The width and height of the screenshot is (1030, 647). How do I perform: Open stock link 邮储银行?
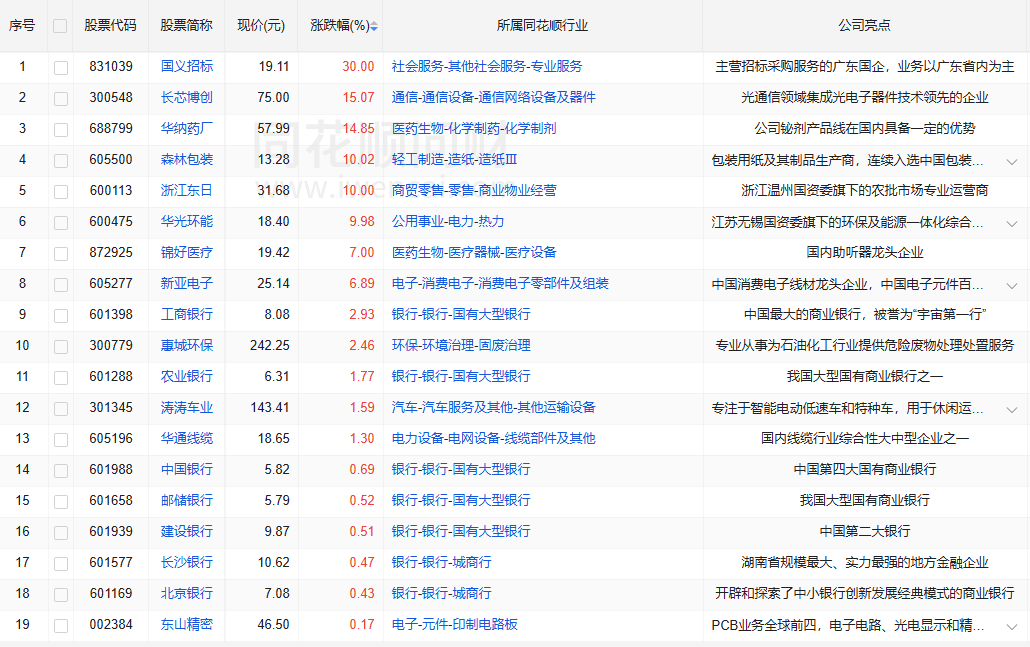[x=187, y=501]
